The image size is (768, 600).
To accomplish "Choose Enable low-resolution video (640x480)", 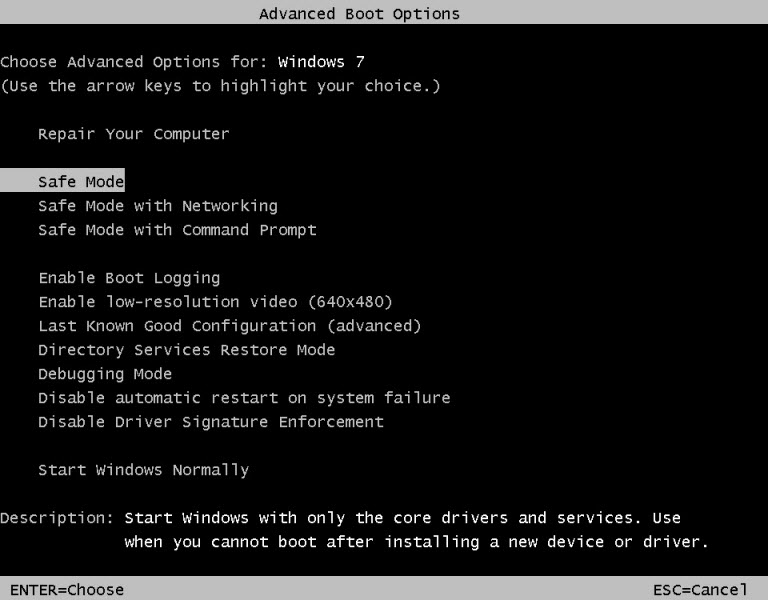I will tap(216, 302).
